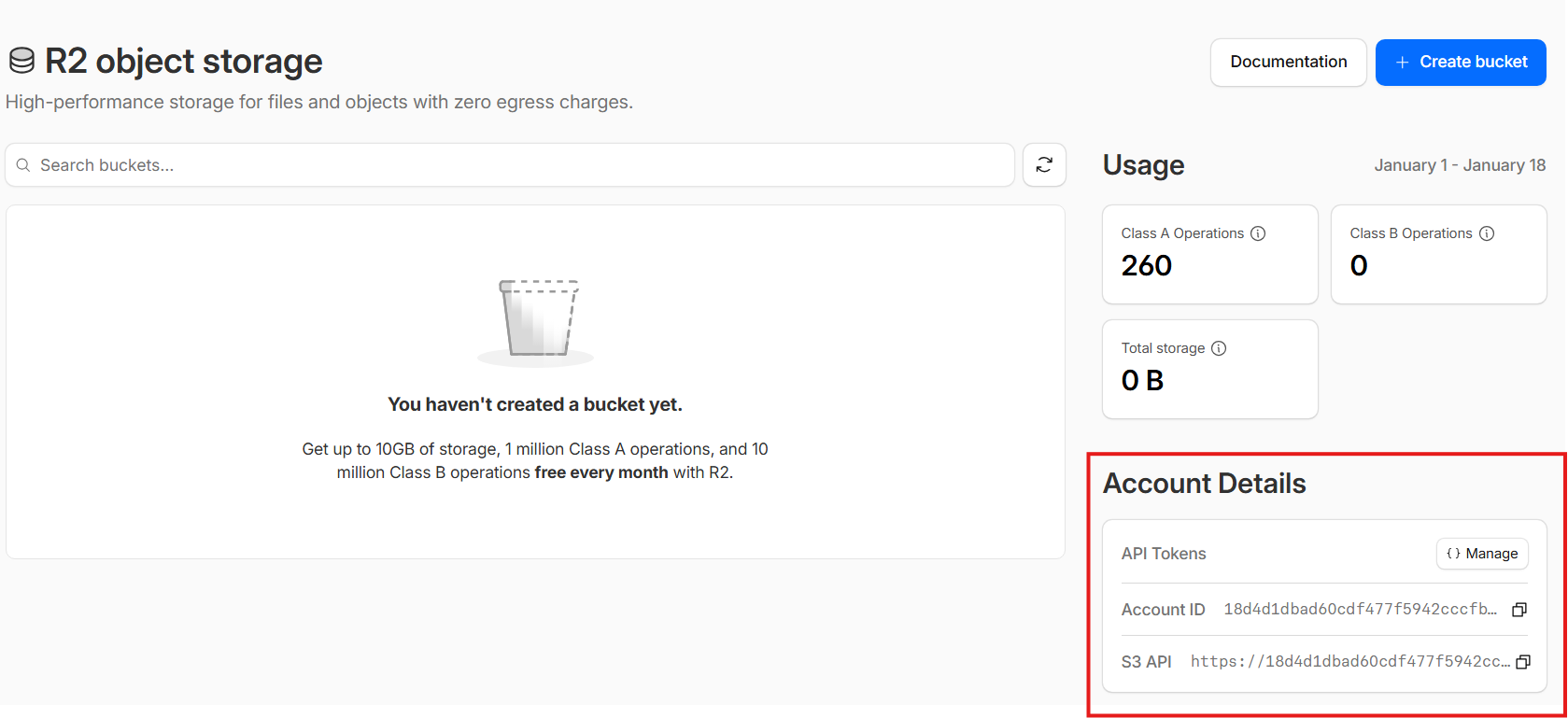Copy the Account ID value
The height and width of the screenshot is (718, 1568).
point(1519,610)
